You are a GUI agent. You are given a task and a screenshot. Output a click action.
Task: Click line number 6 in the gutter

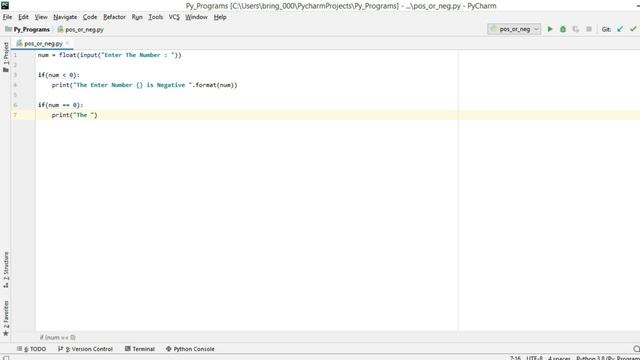pos(15,105)
